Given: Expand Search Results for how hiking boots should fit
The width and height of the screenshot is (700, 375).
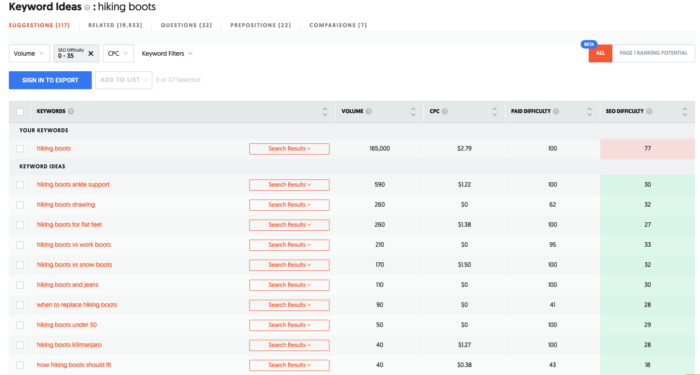Looking at the screenshot, I should 289,365.
